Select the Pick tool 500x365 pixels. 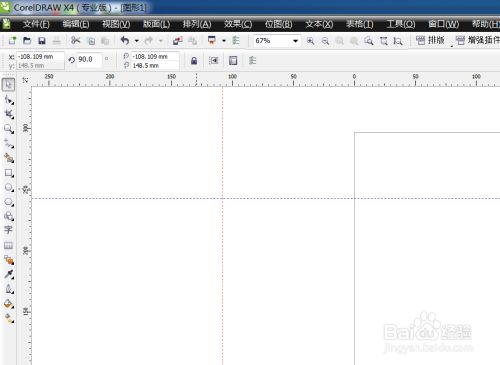point(8,85)
